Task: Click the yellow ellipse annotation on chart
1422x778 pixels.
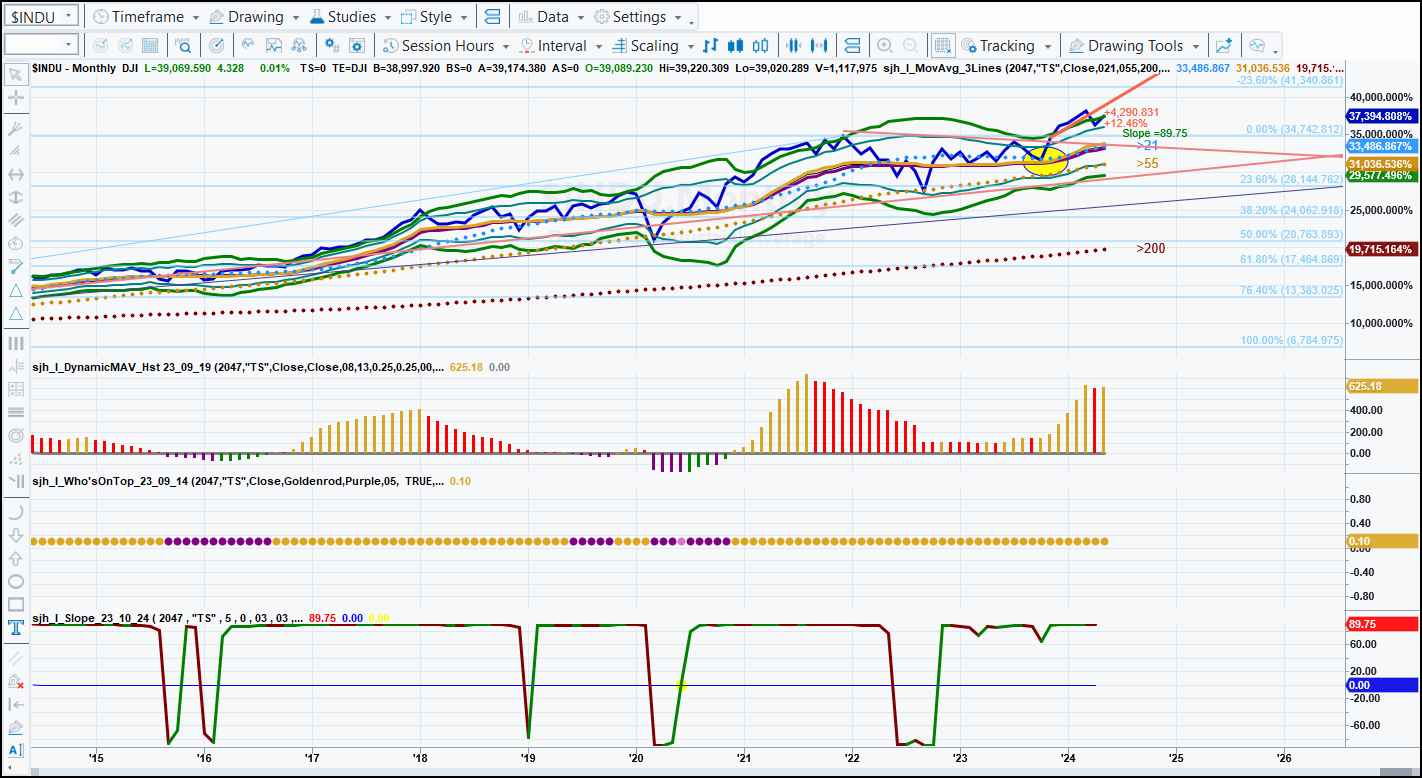Action: 1045,160
